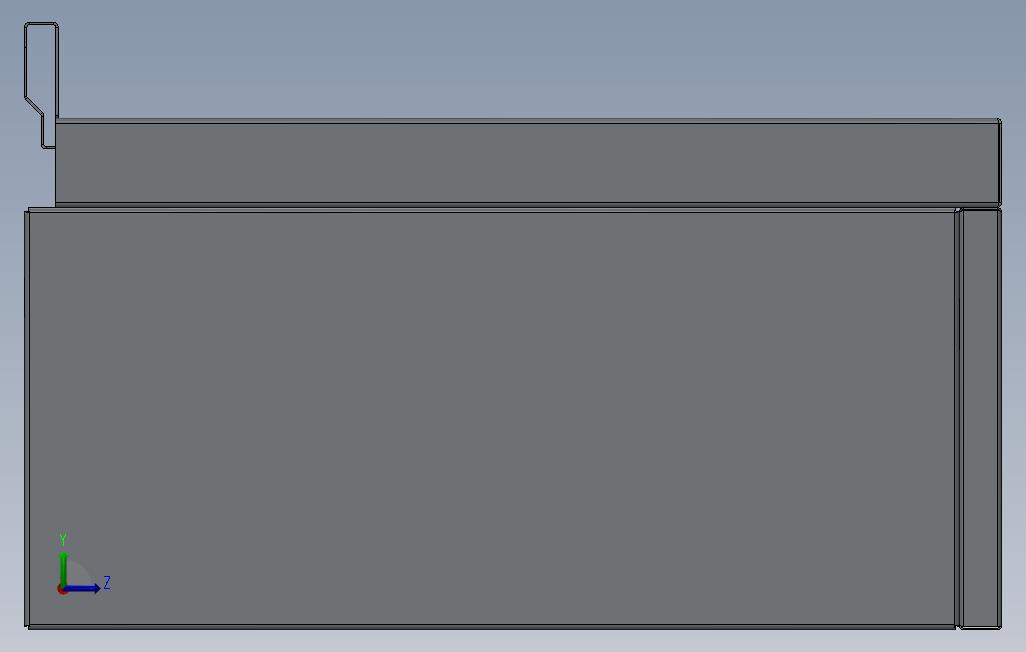Click the bottom-right corner of right strip

tap(1000, 627)
